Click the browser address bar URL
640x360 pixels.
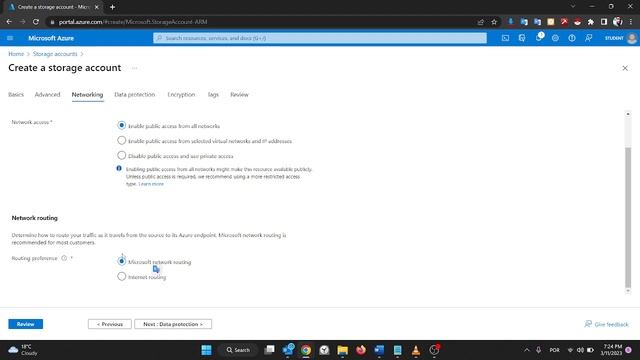(133, 22)
